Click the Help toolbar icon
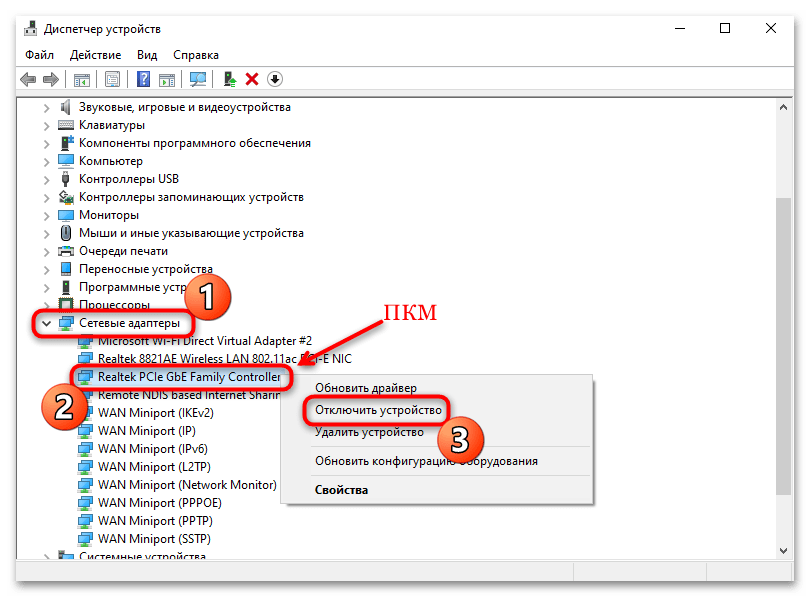The image size is (810, 597). click(143, 79)
